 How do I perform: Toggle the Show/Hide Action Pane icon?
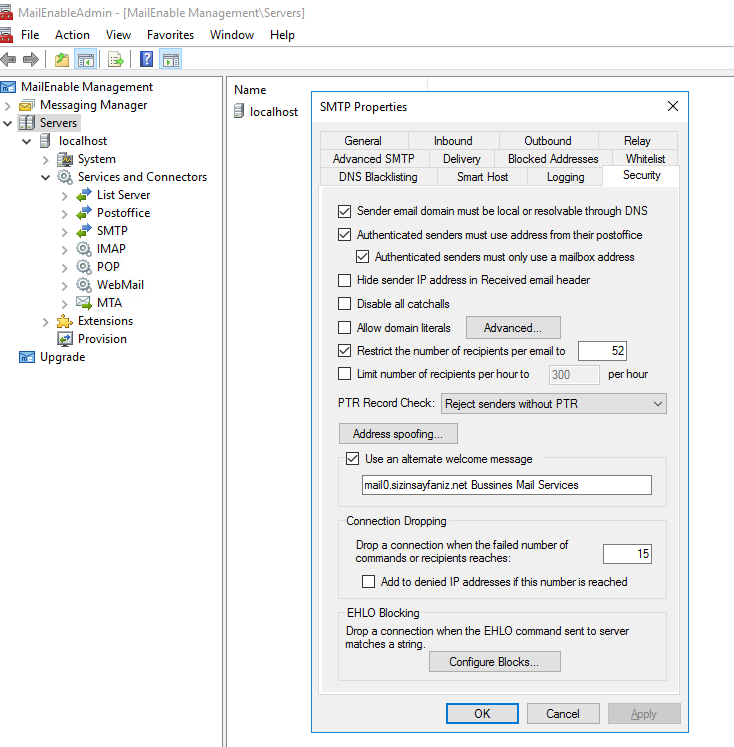point(171,60)
